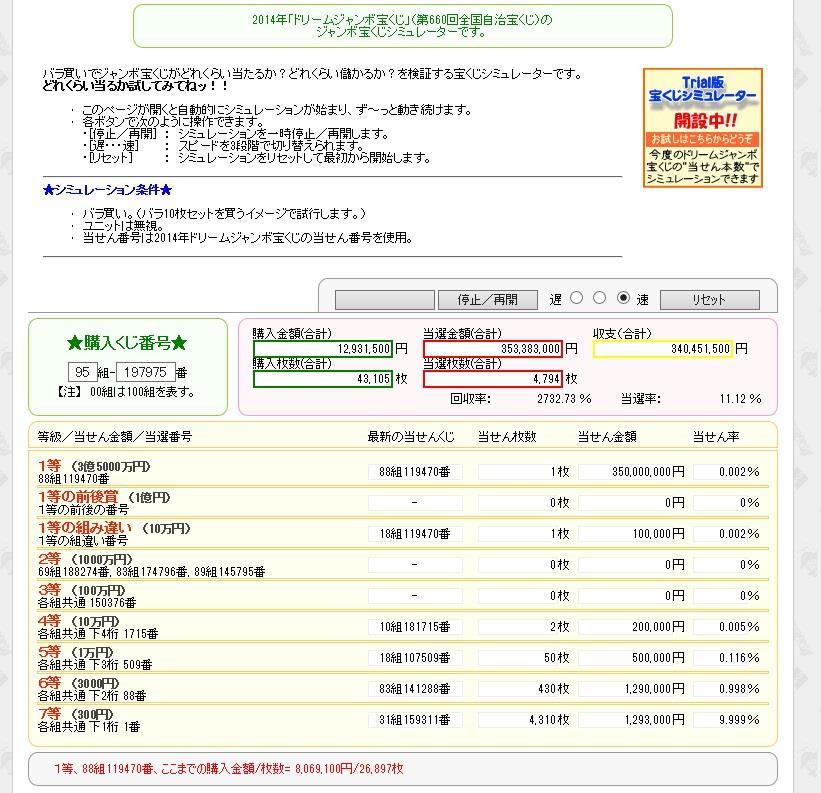Screen dimensions: 821x793
Task: Click the 6等 amount 1,290,000円 cell
Action: pos(631,688)
